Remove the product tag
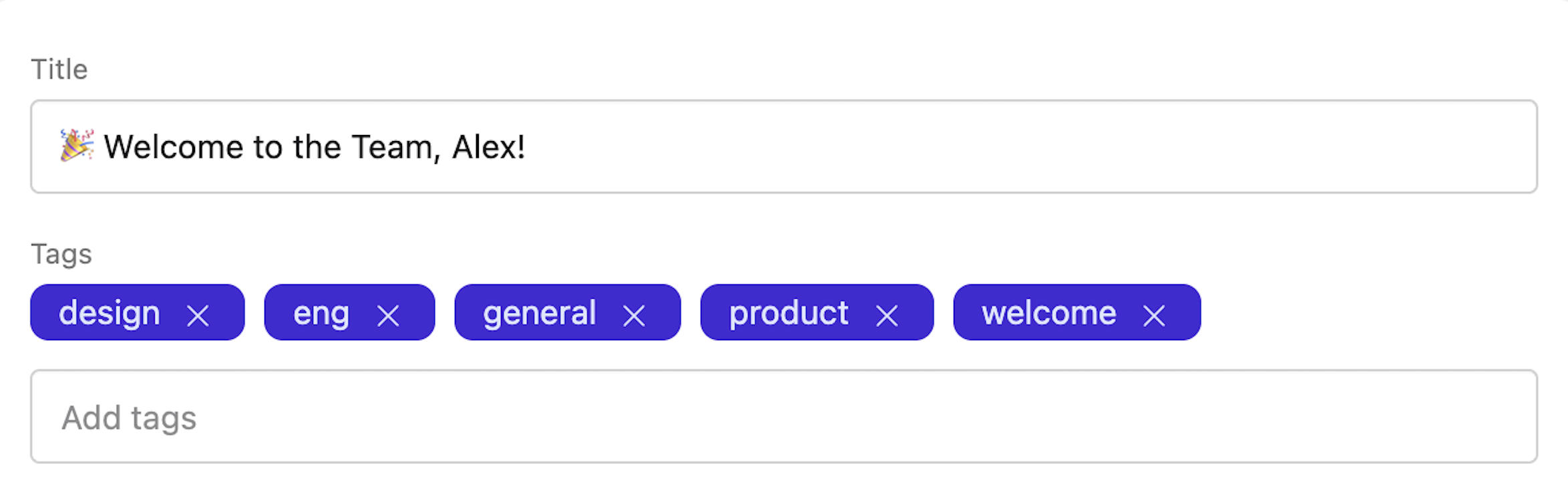 point(888,314)
